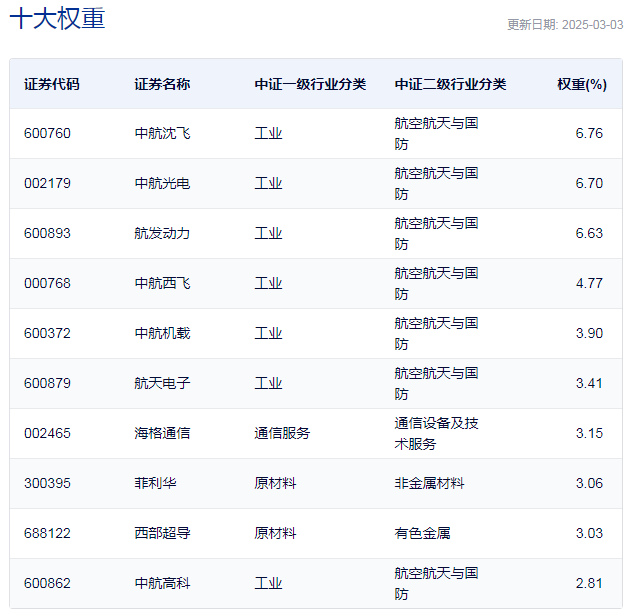630x616 pixels.
Task: Click 有色金属 industry cell
Action: point(422,533)
